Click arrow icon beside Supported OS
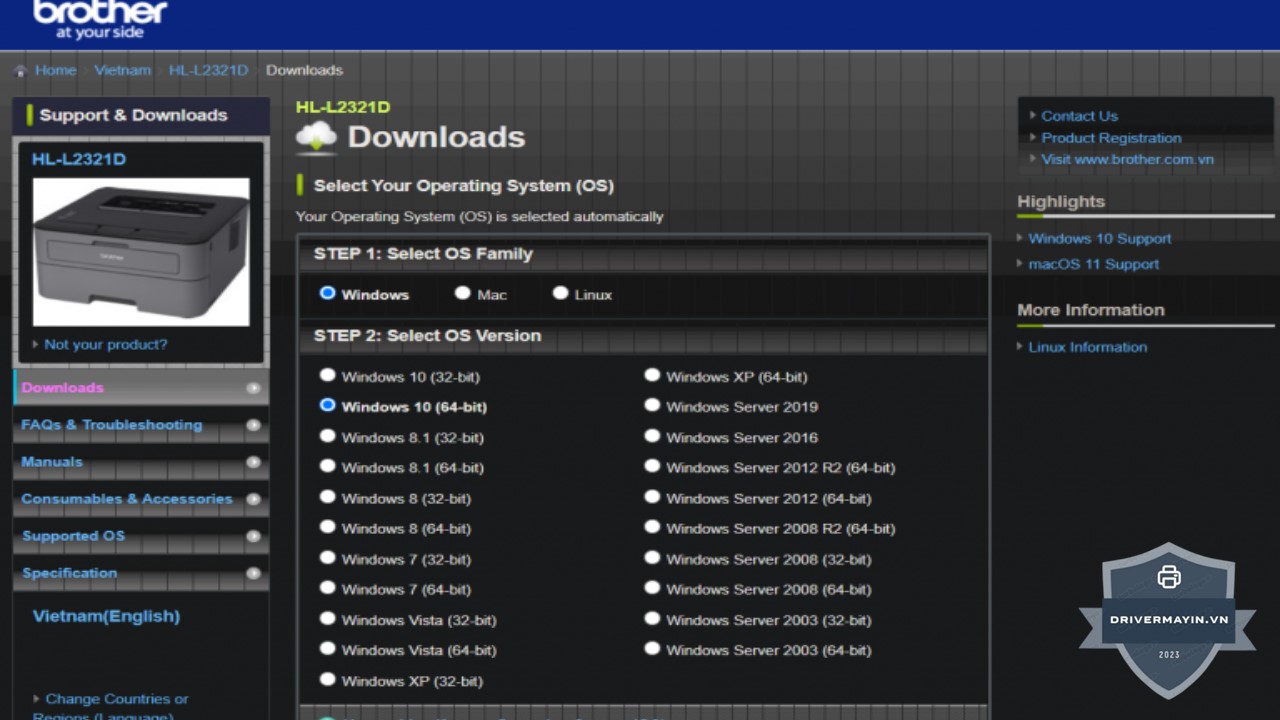Image resolution: width=1280 pixels, height=720 pixels. tap(253, 536)
